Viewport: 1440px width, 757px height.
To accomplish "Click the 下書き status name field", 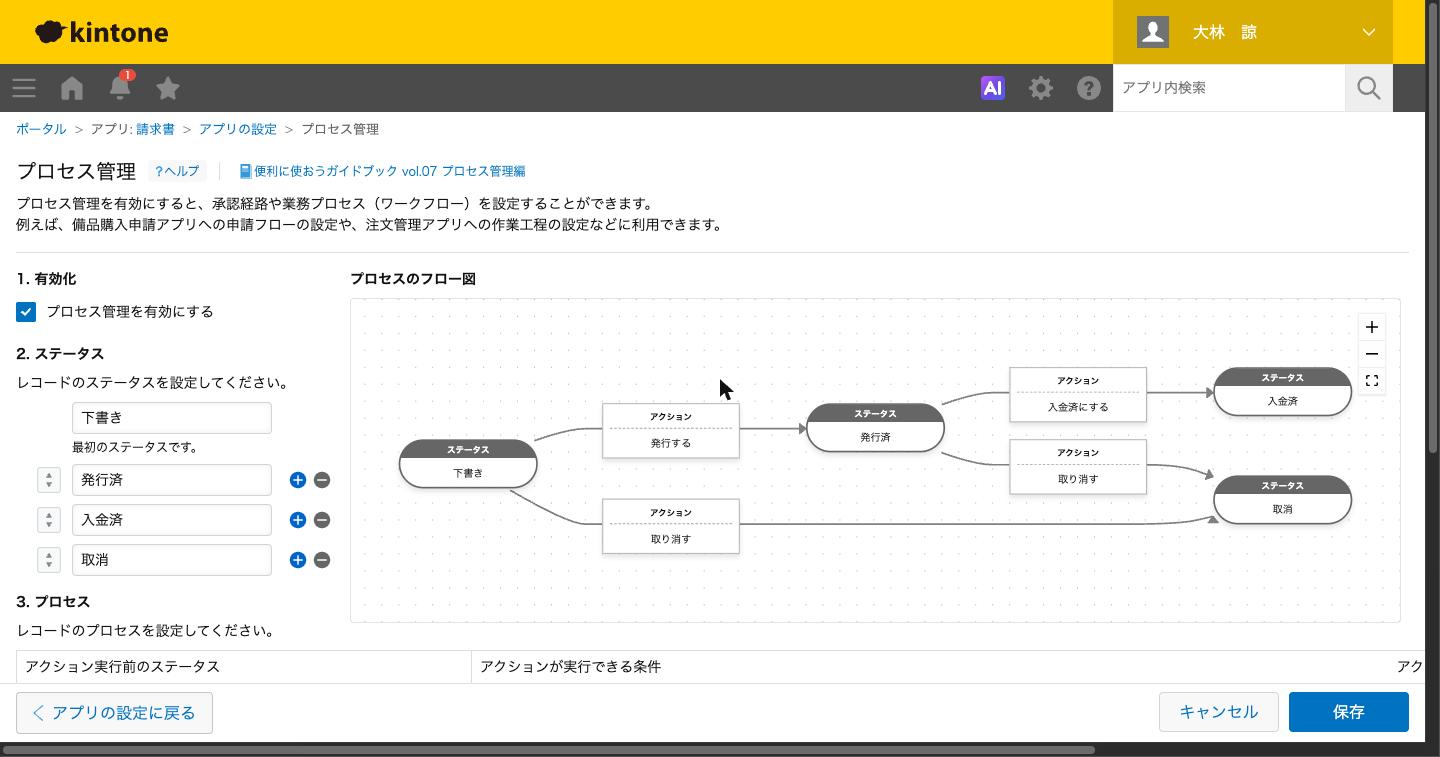I will [172, 418].
